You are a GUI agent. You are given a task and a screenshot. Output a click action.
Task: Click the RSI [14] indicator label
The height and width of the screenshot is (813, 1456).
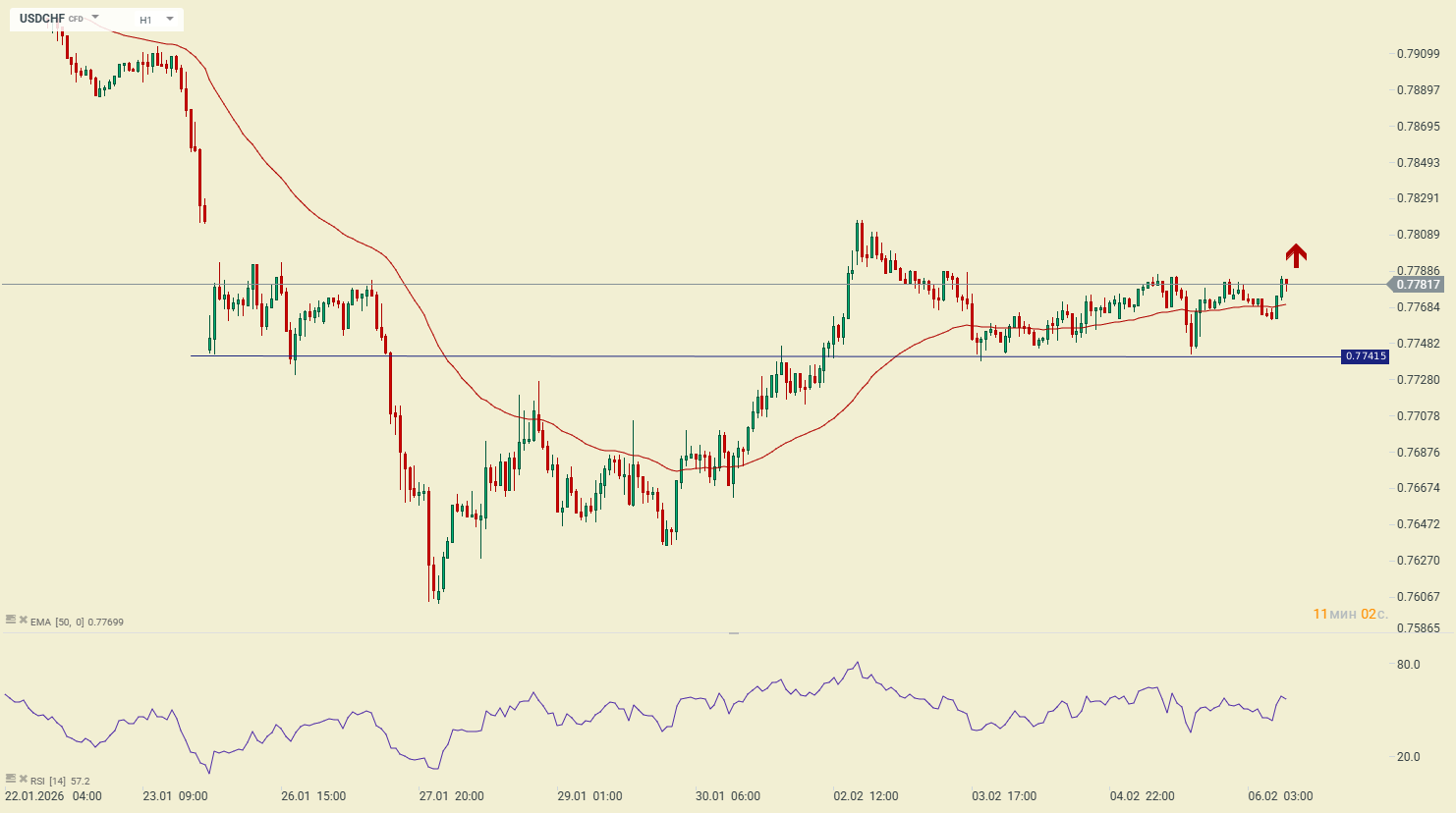pyautogui.click(x=48, y=782)
